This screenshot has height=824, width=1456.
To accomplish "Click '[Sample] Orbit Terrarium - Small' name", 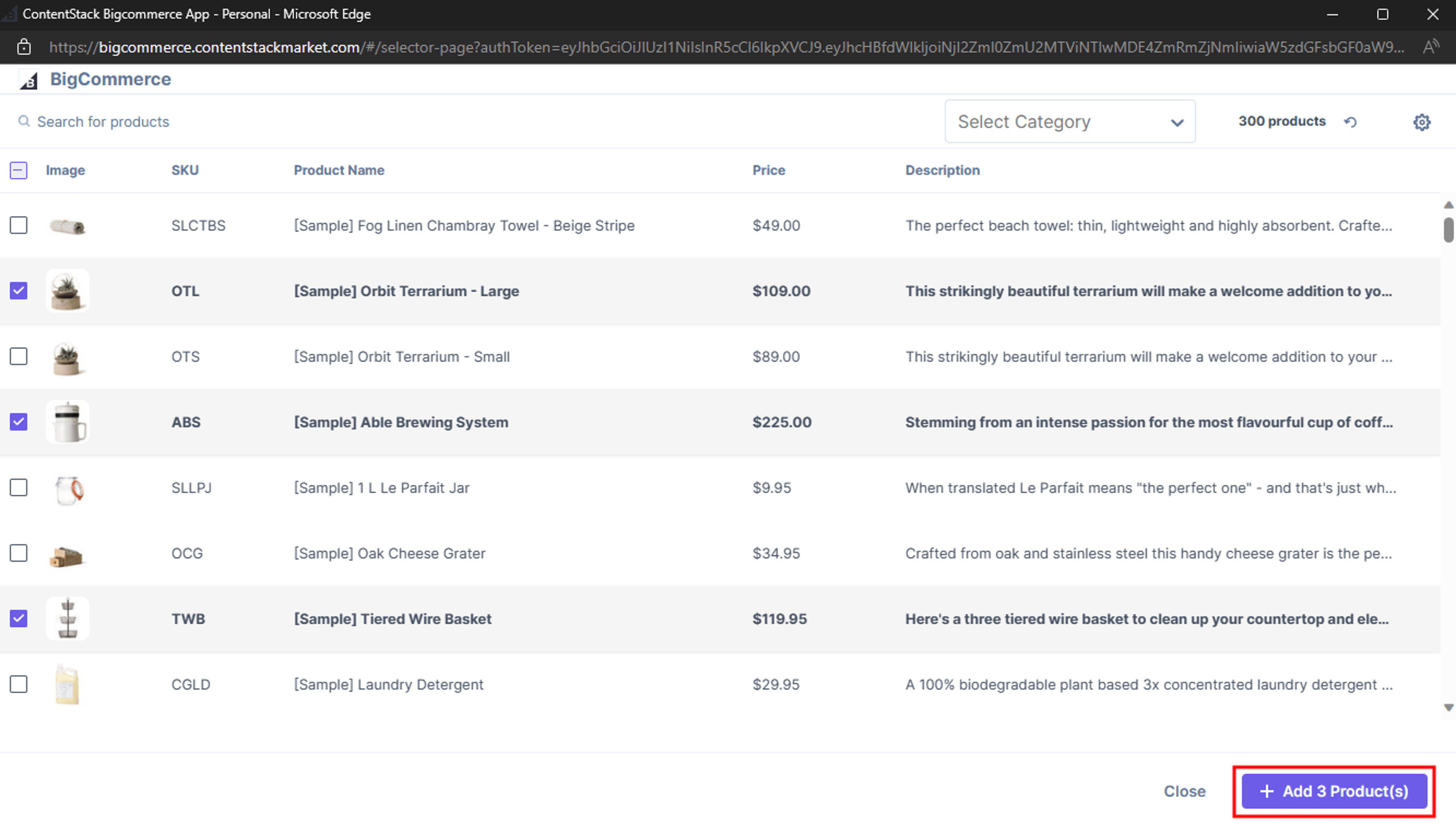I will point(402,357).
